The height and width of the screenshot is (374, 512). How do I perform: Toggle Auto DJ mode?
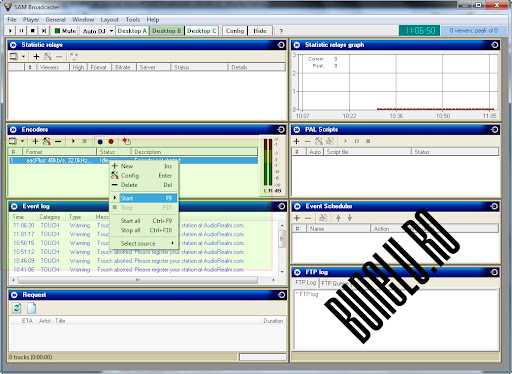click(x=94, y=31)
